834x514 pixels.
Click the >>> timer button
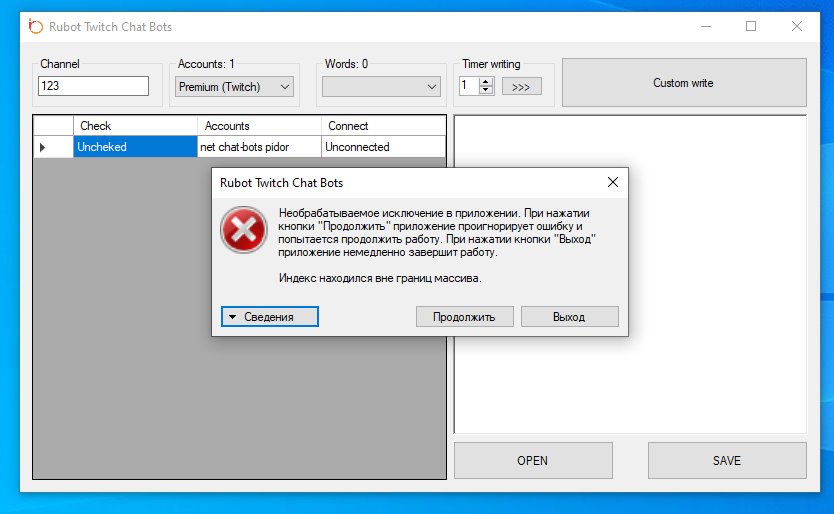[521, 87]
